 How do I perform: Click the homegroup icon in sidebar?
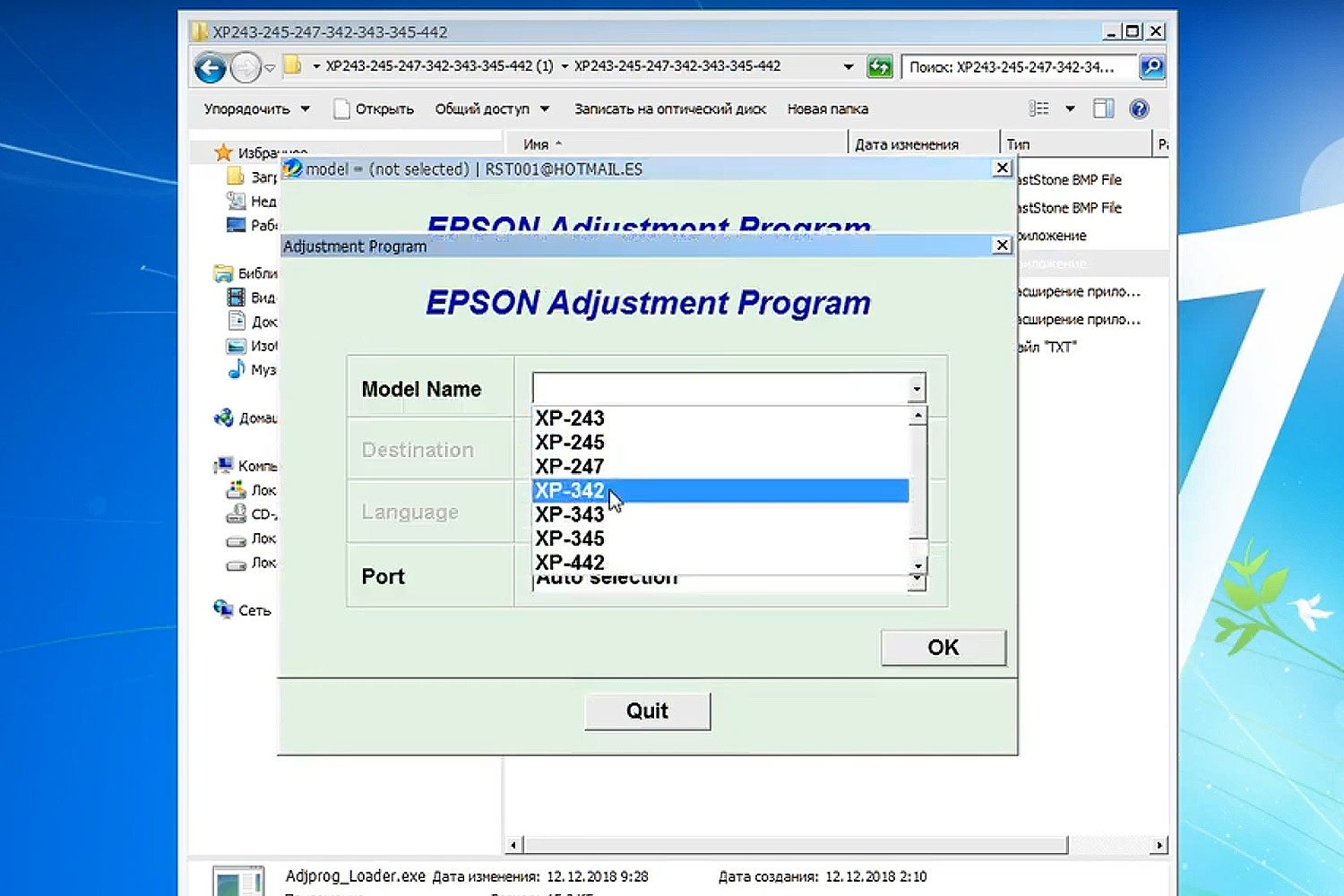coord(223,418)
